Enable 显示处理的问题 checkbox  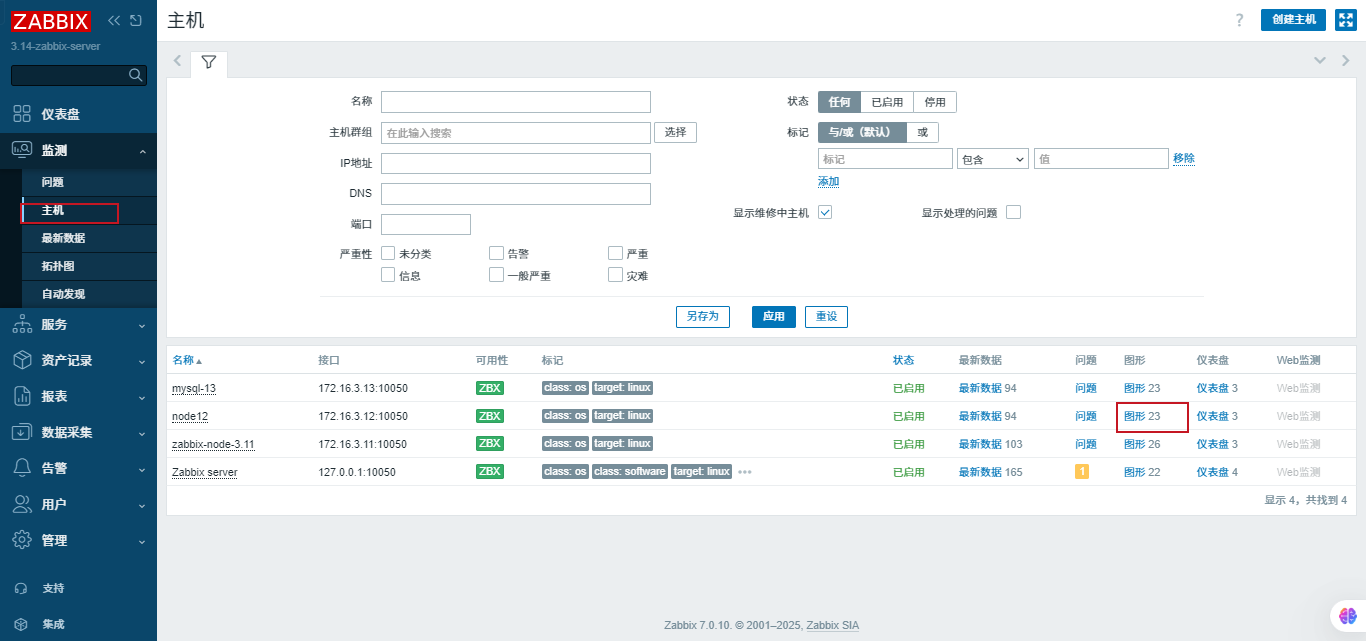(x=1013, y=212)
